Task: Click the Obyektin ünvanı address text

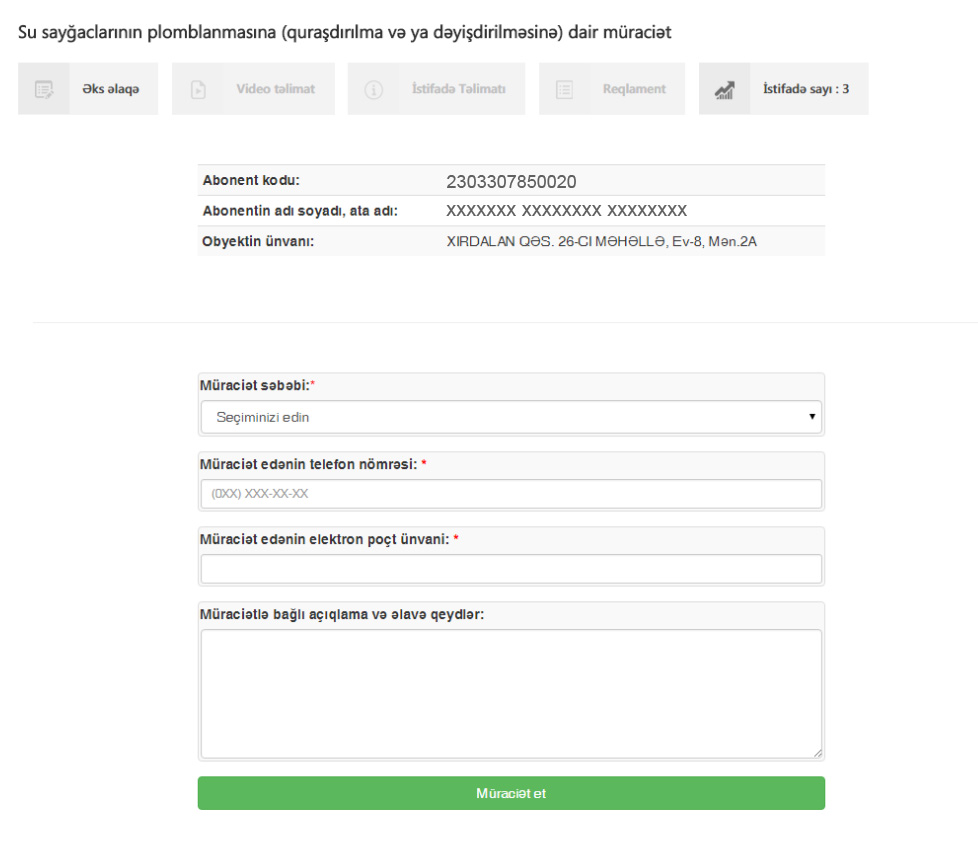Action: click(601, 241)
